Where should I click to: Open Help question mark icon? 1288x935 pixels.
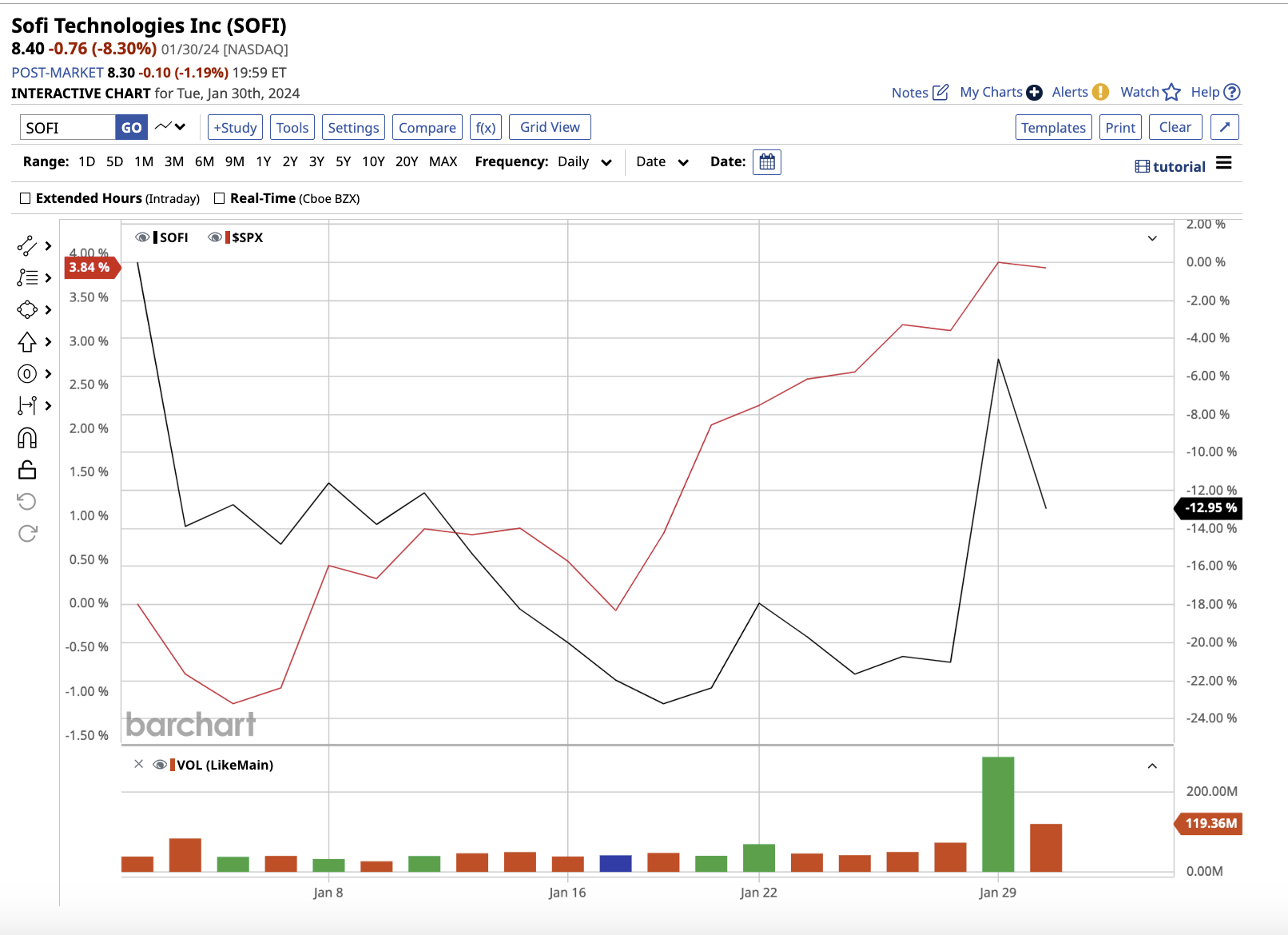pyautogui.click(x=1232, y=92)
